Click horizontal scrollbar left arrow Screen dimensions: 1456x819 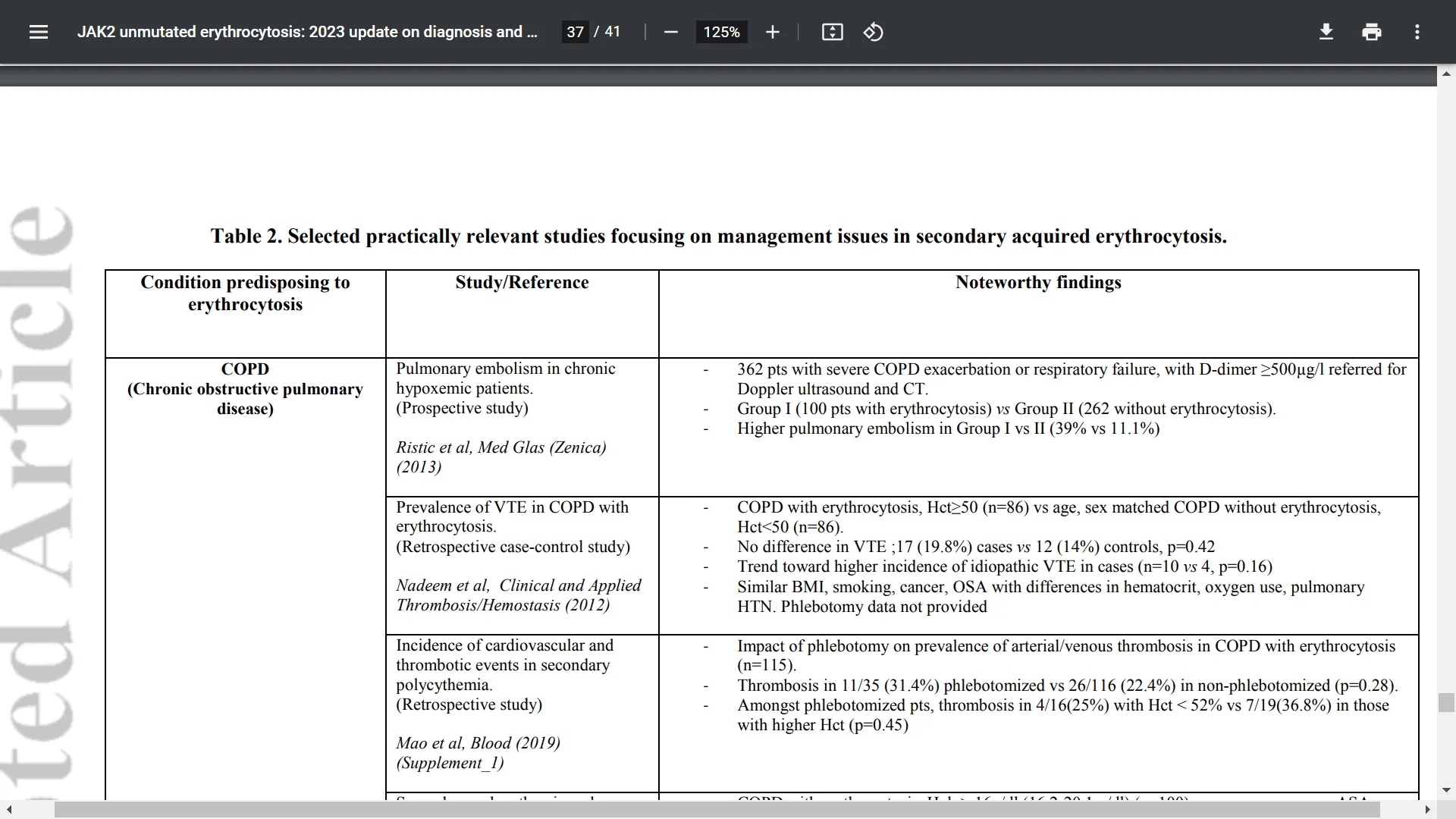tap(8, 809)
